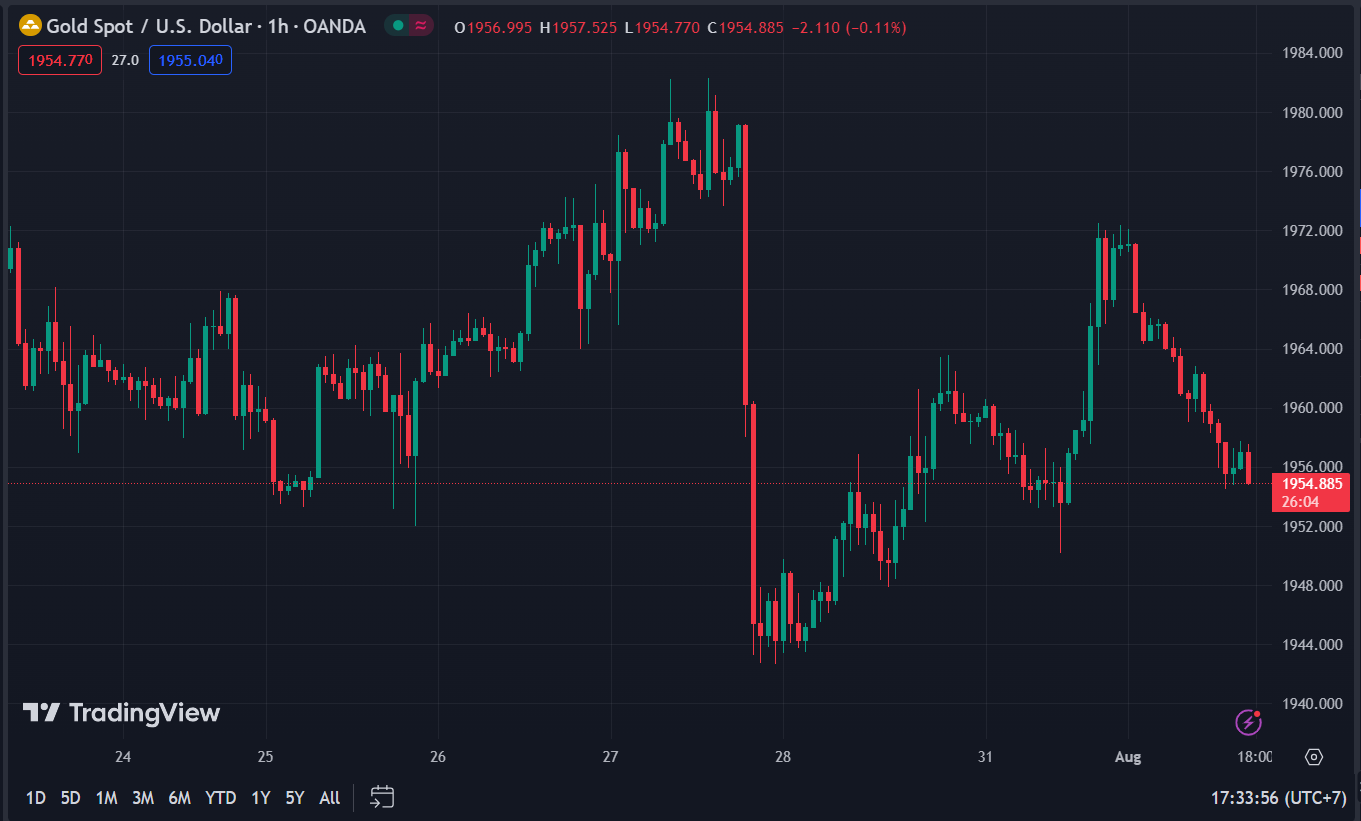1361x821 pixels.
Task: Open chart settings hexagon icon
Action: [1314, 757]
